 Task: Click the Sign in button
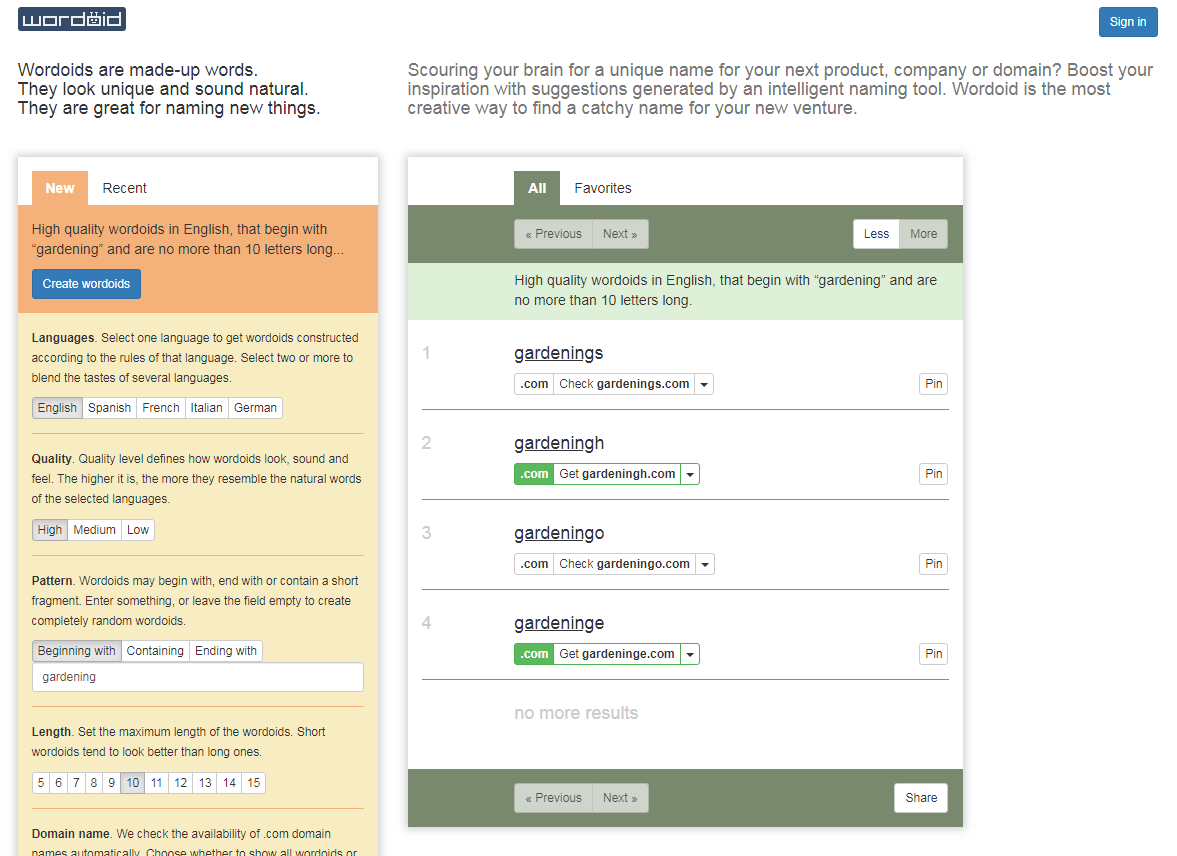[x=1128, y=21]
